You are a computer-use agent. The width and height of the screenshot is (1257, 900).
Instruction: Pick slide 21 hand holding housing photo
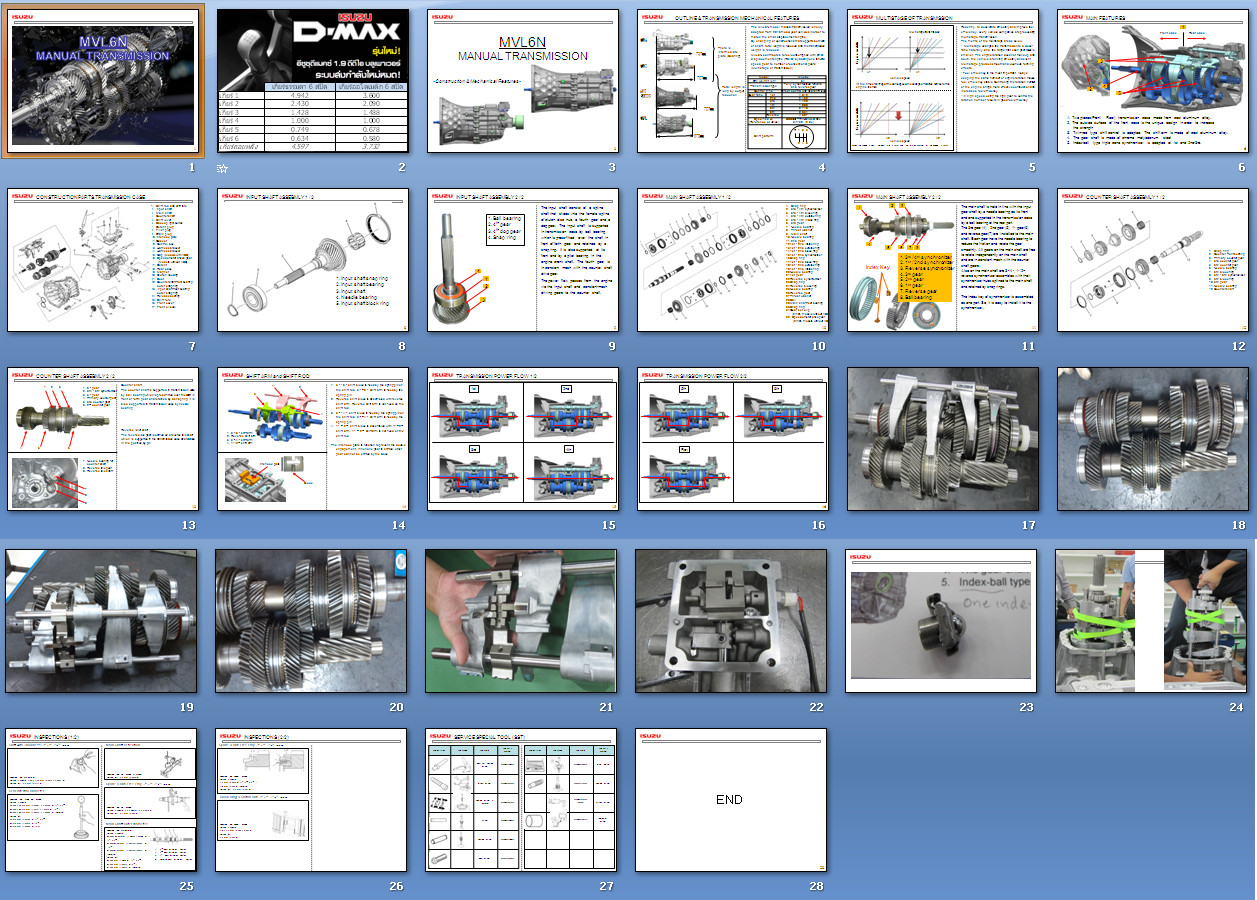[521, 621]
